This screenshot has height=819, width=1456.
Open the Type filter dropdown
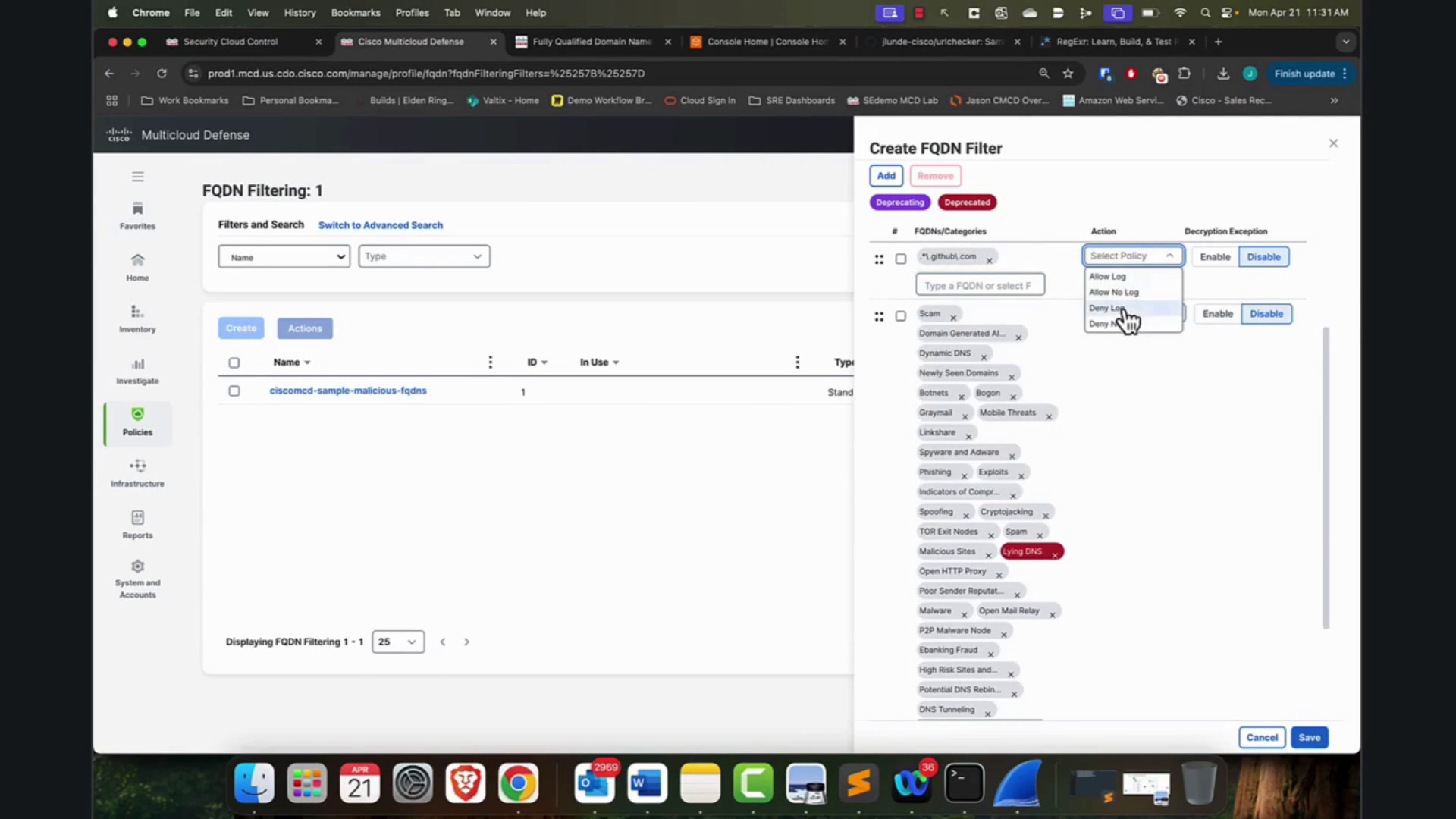click(x=424, y=256)
